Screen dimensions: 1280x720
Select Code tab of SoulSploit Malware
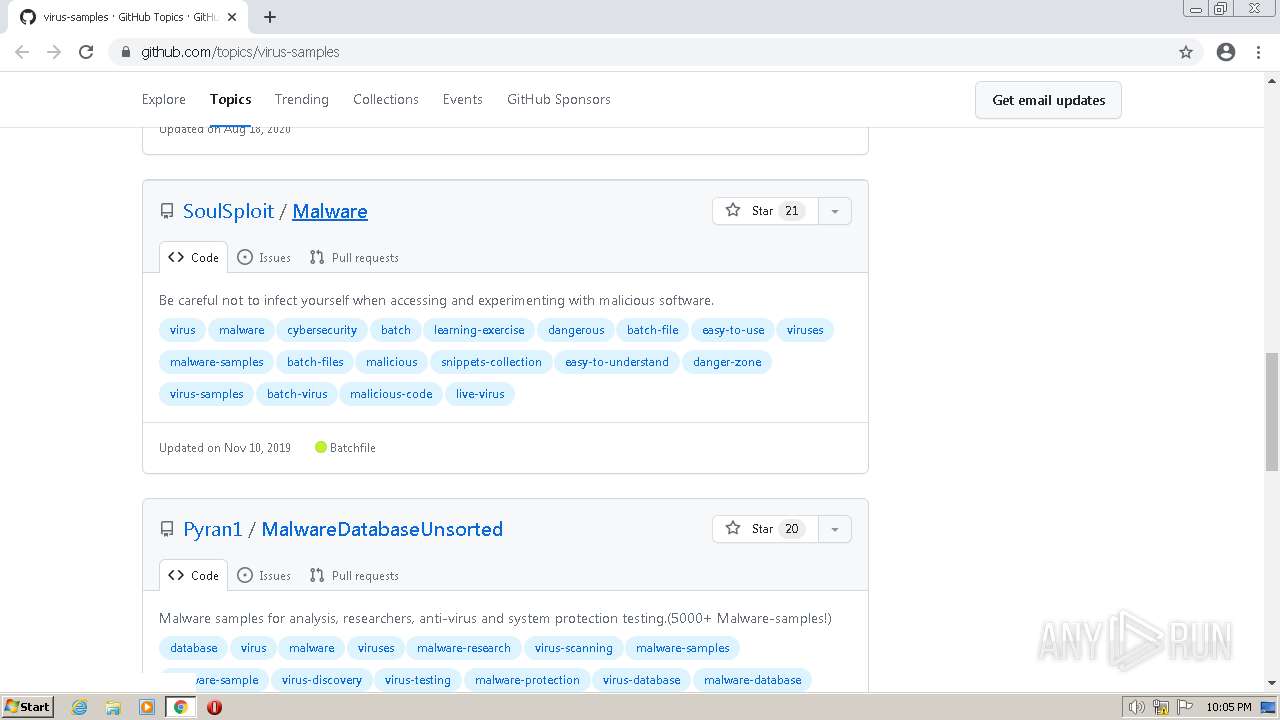pyautogui.click(x=194, y=257)
